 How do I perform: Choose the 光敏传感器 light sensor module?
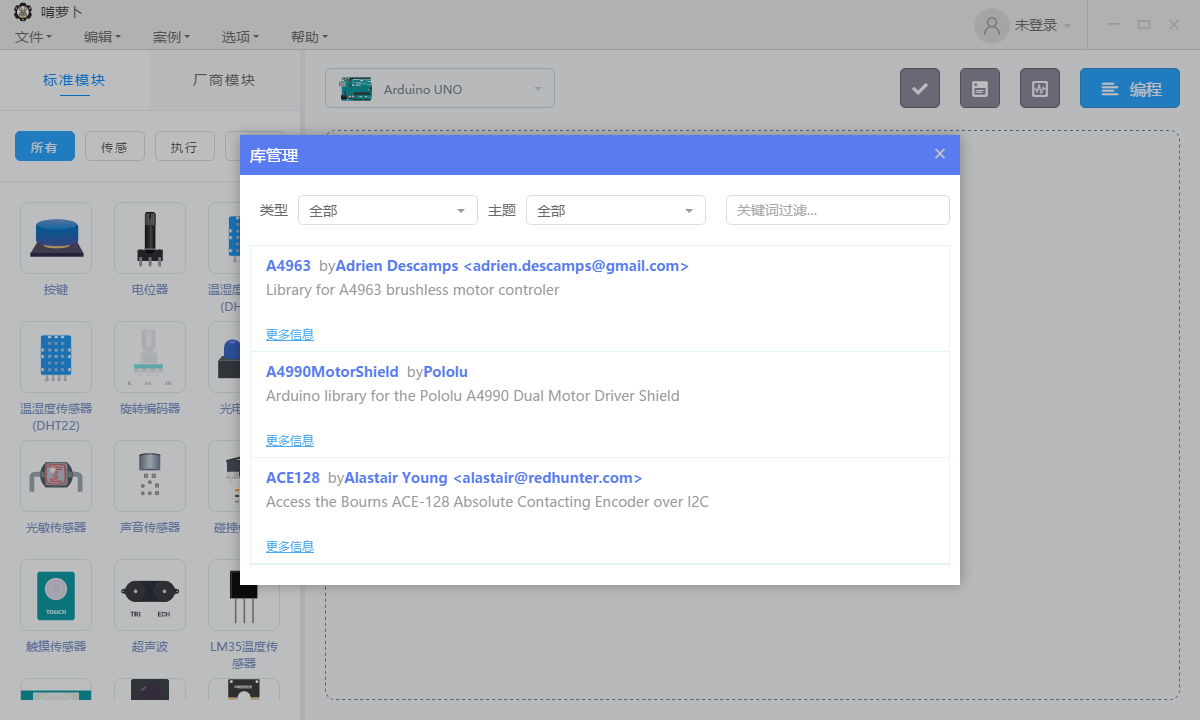point(56,476)
